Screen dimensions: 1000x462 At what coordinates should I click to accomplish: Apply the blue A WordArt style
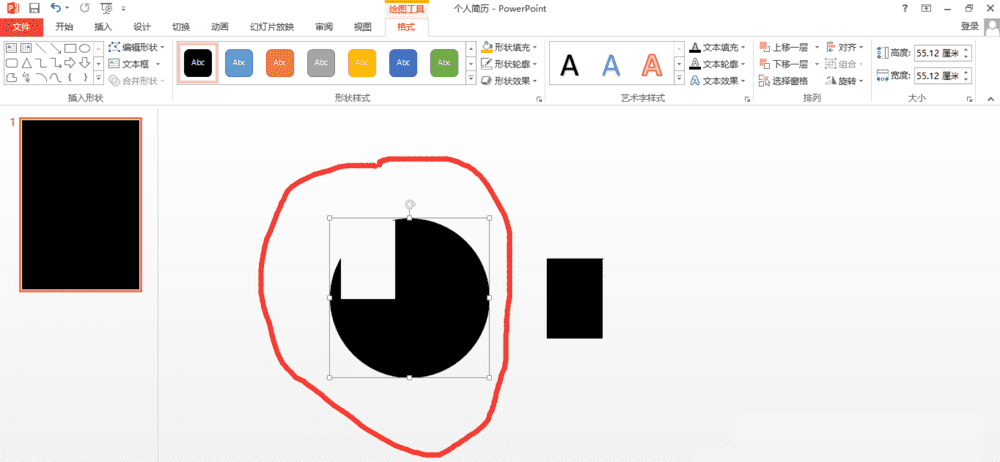coord(611,64)
